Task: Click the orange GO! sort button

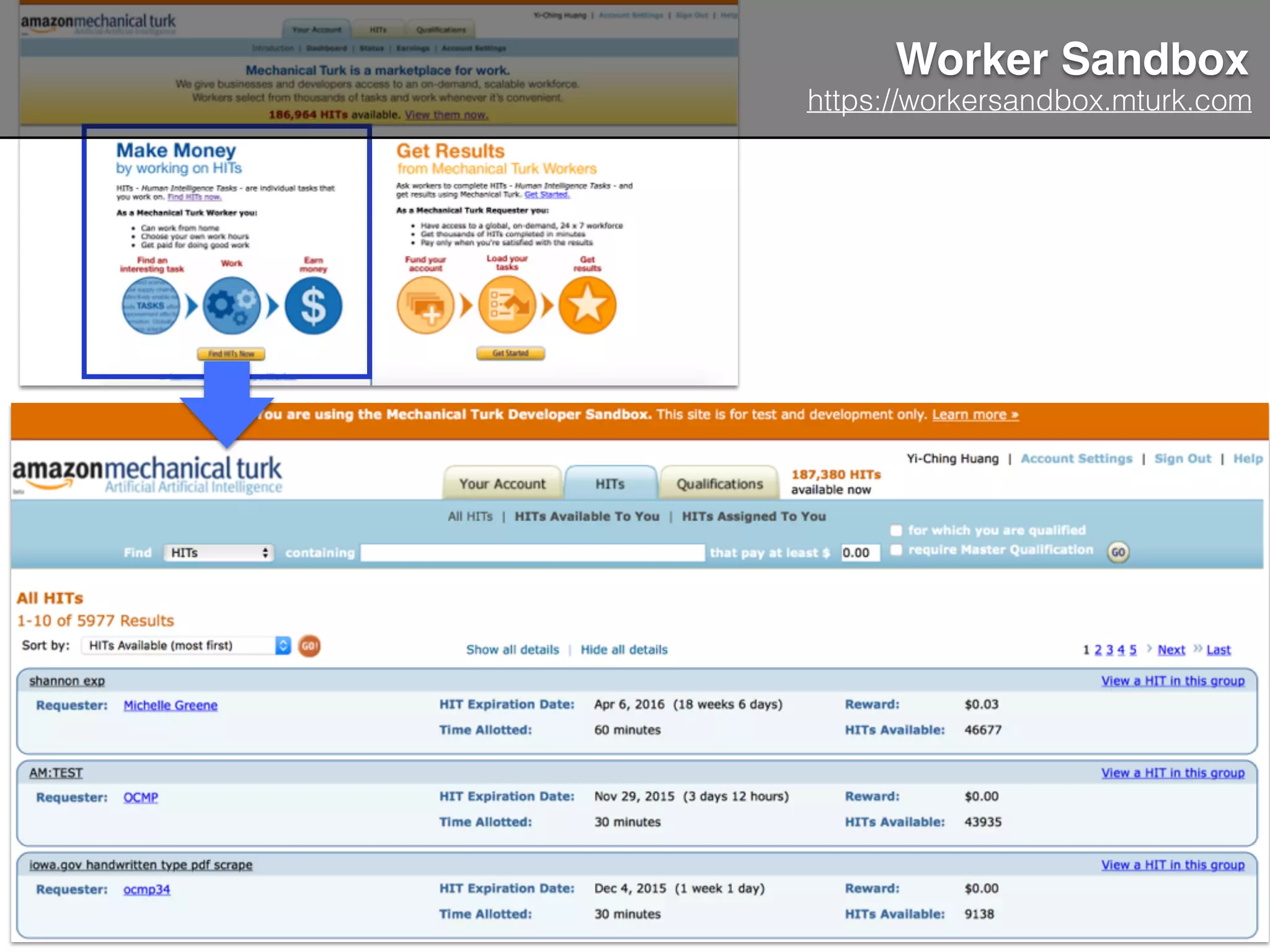Action: [x=309, y=646]
